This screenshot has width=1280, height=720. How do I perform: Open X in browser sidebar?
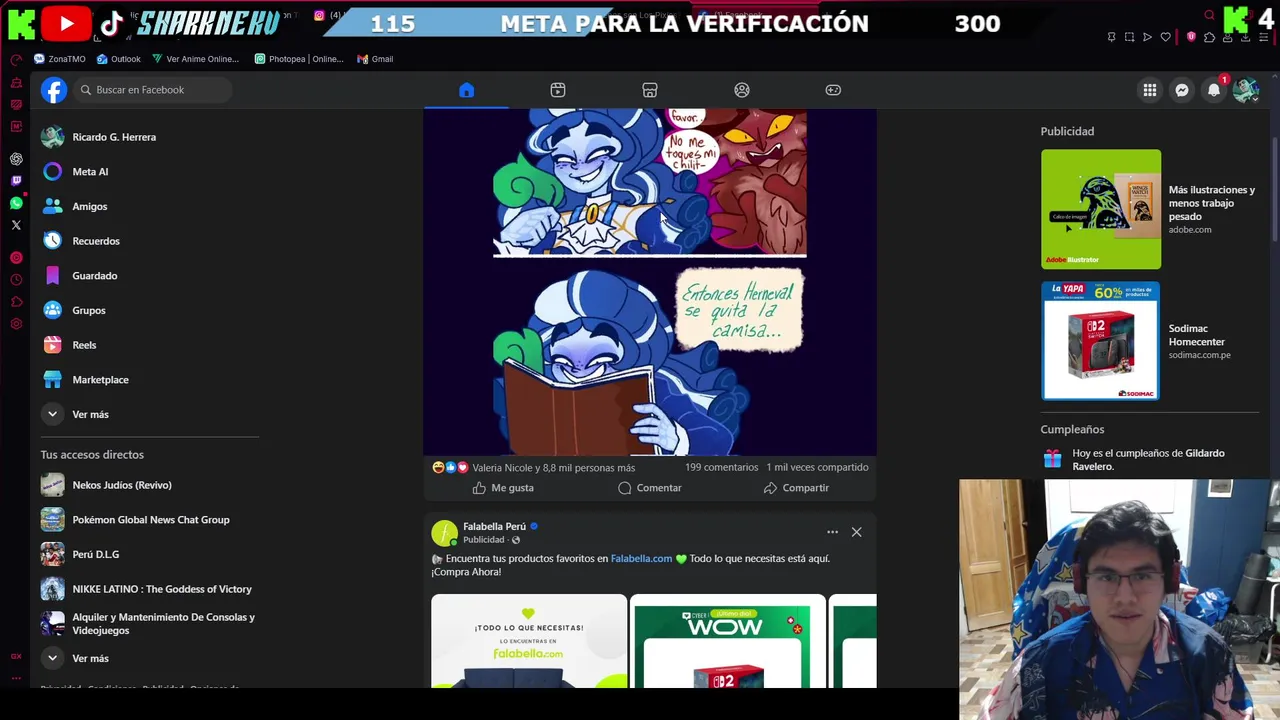click(16, 225)
